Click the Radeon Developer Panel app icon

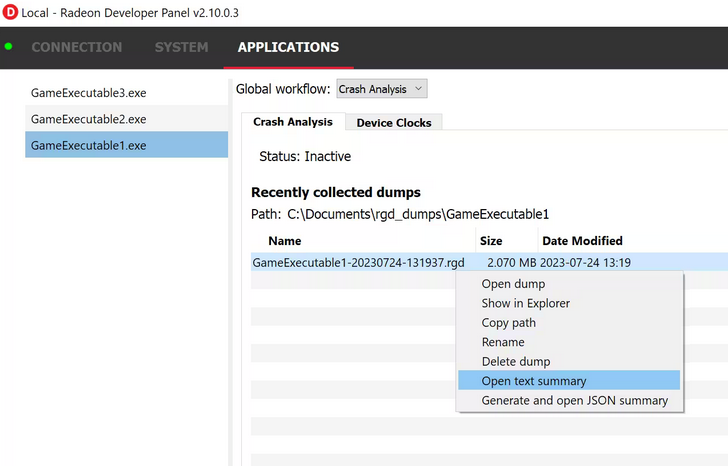12,13
